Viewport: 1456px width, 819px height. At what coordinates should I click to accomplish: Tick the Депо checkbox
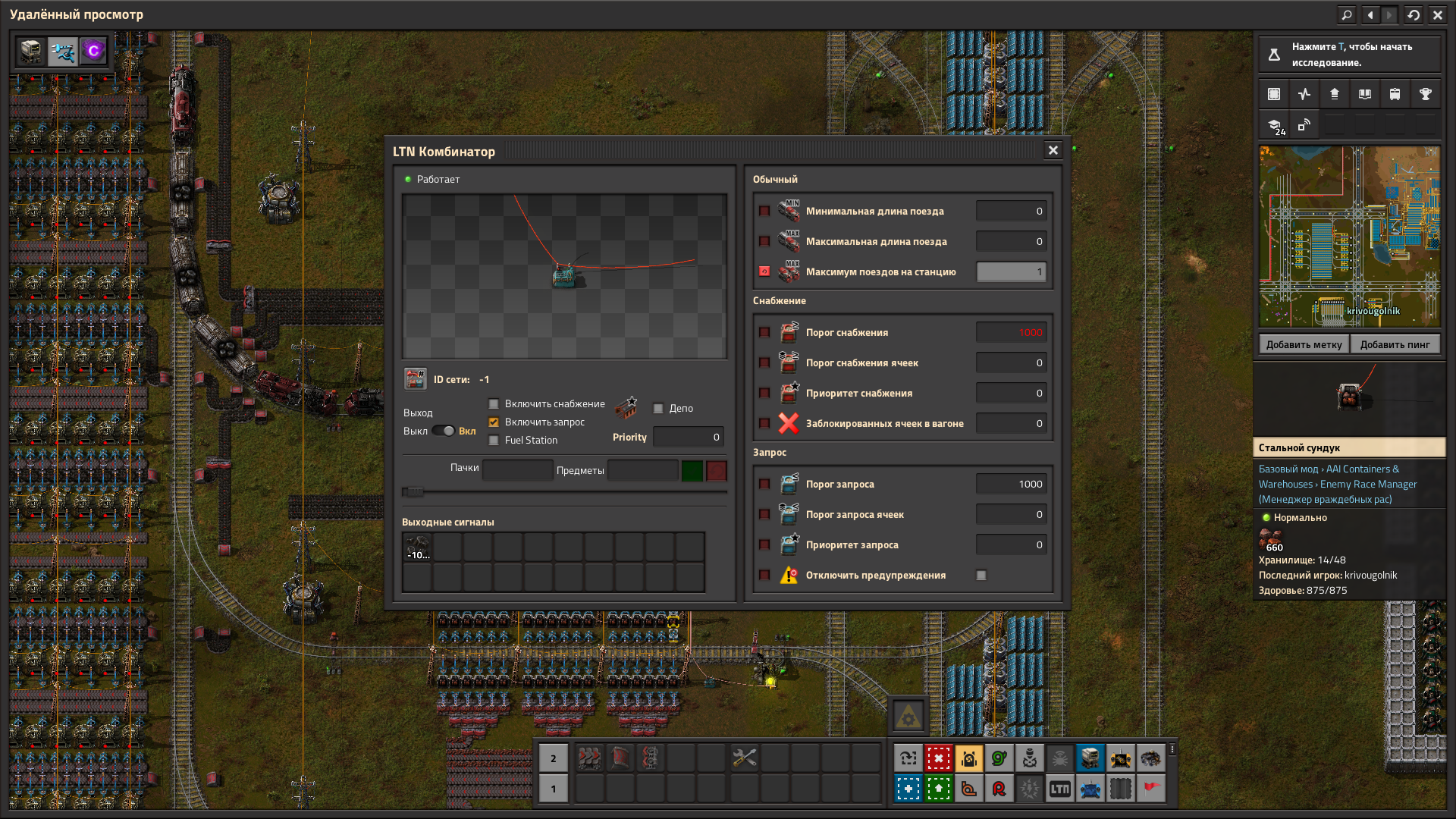coord(658,408)
